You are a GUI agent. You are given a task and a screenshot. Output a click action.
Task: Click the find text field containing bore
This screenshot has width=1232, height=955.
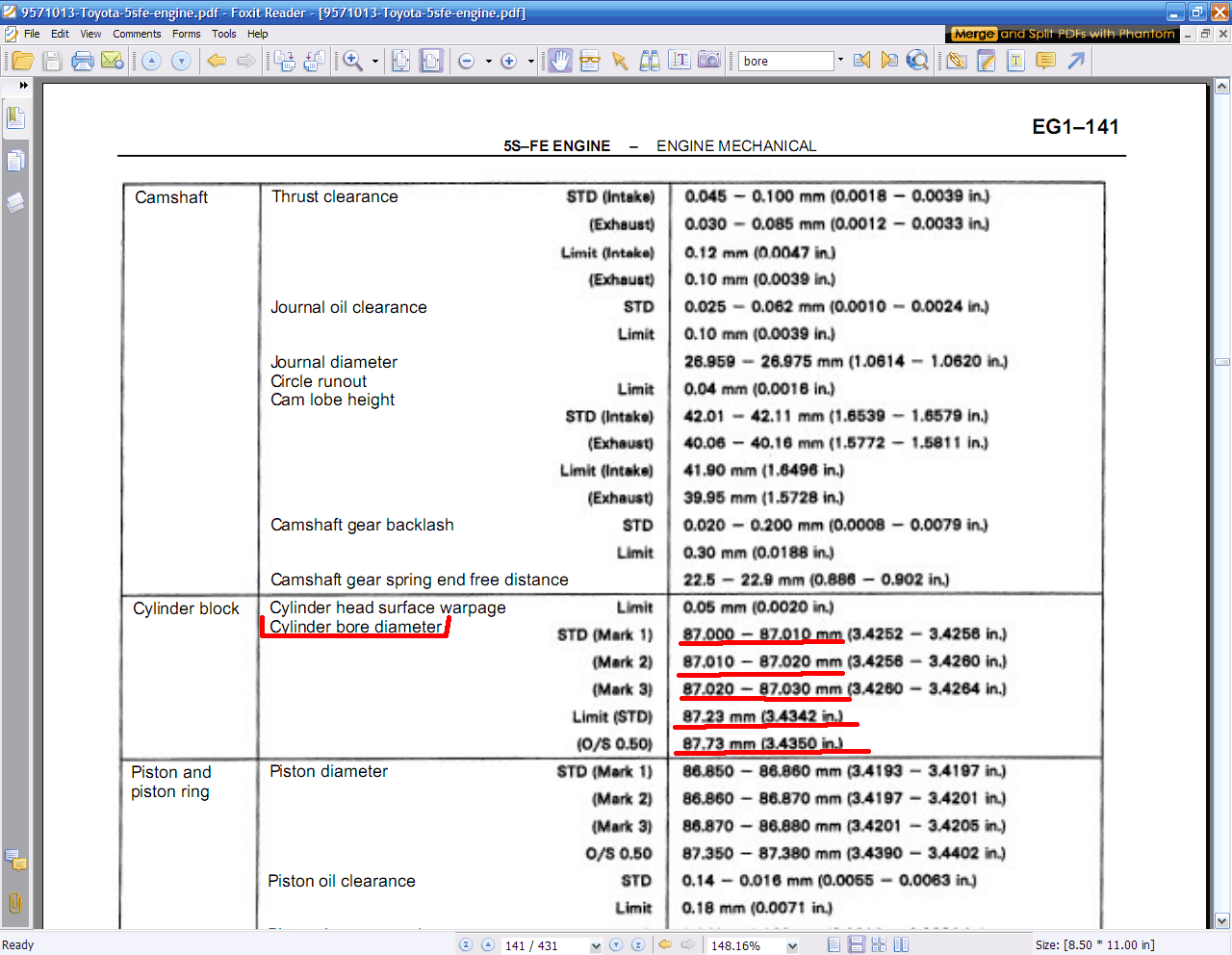786,61
